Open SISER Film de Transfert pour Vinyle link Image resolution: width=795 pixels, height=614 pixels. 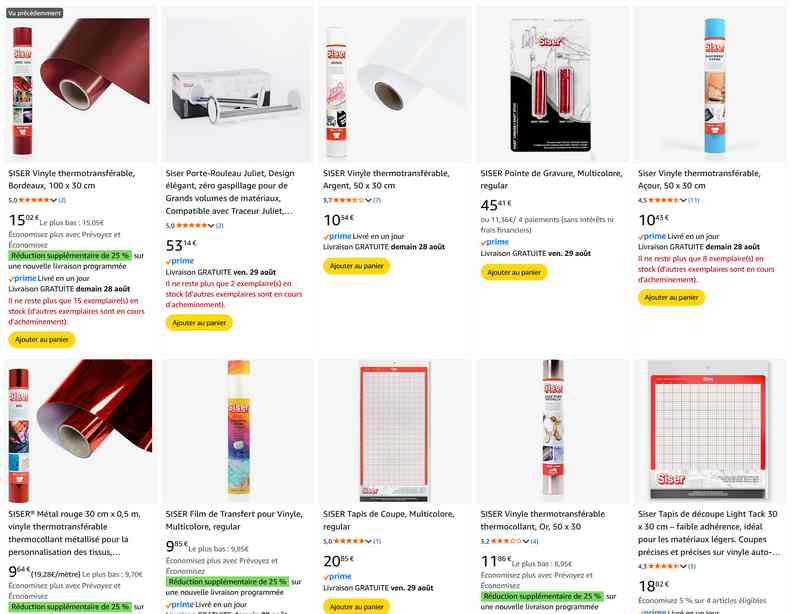[x=234, y=520]
